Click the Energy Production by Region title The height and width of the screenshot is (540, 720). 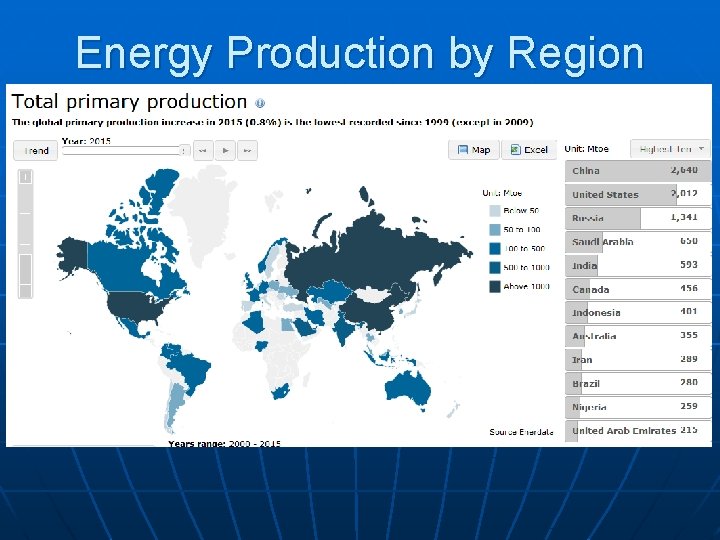(360, 54)
